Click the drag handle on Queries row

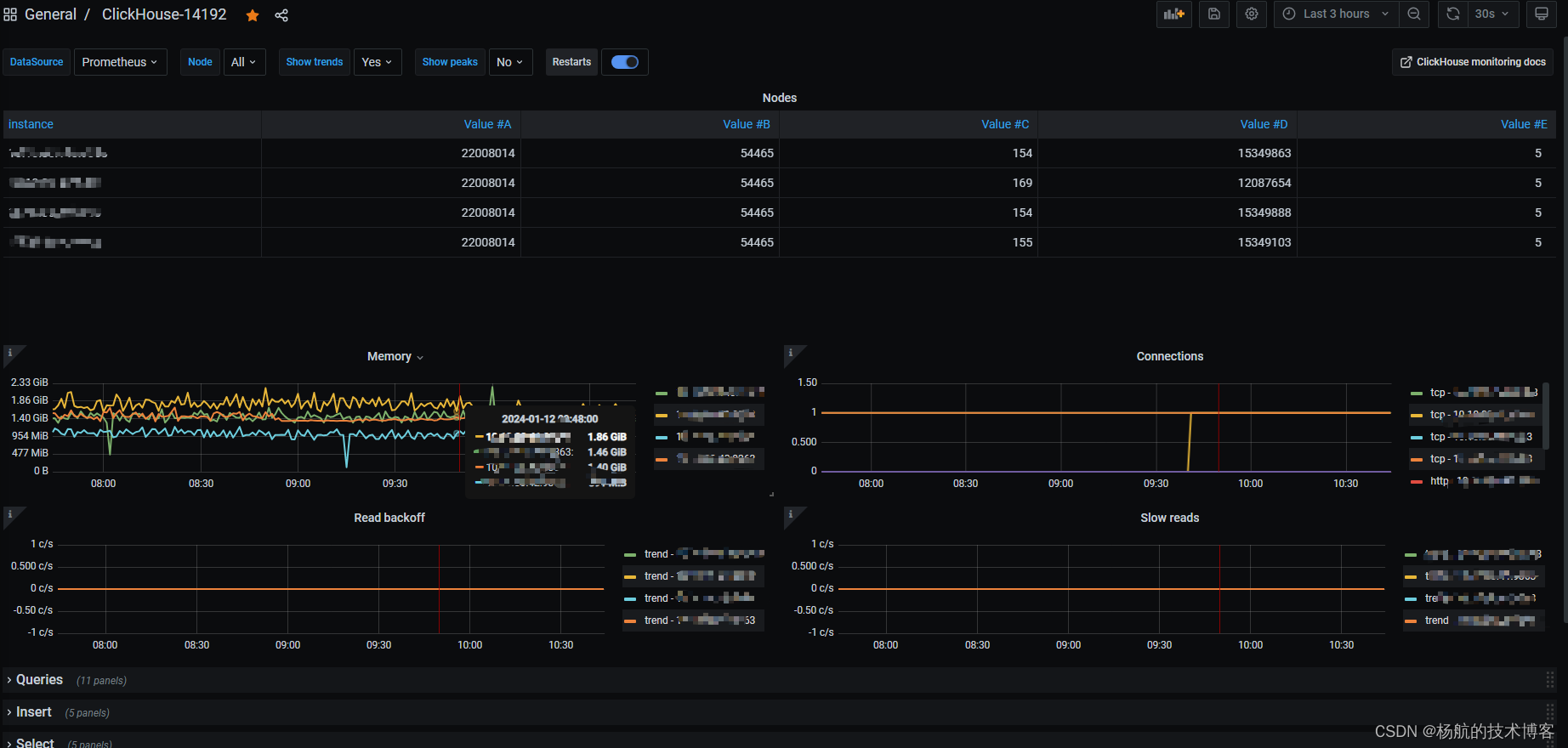[1550, 680]
